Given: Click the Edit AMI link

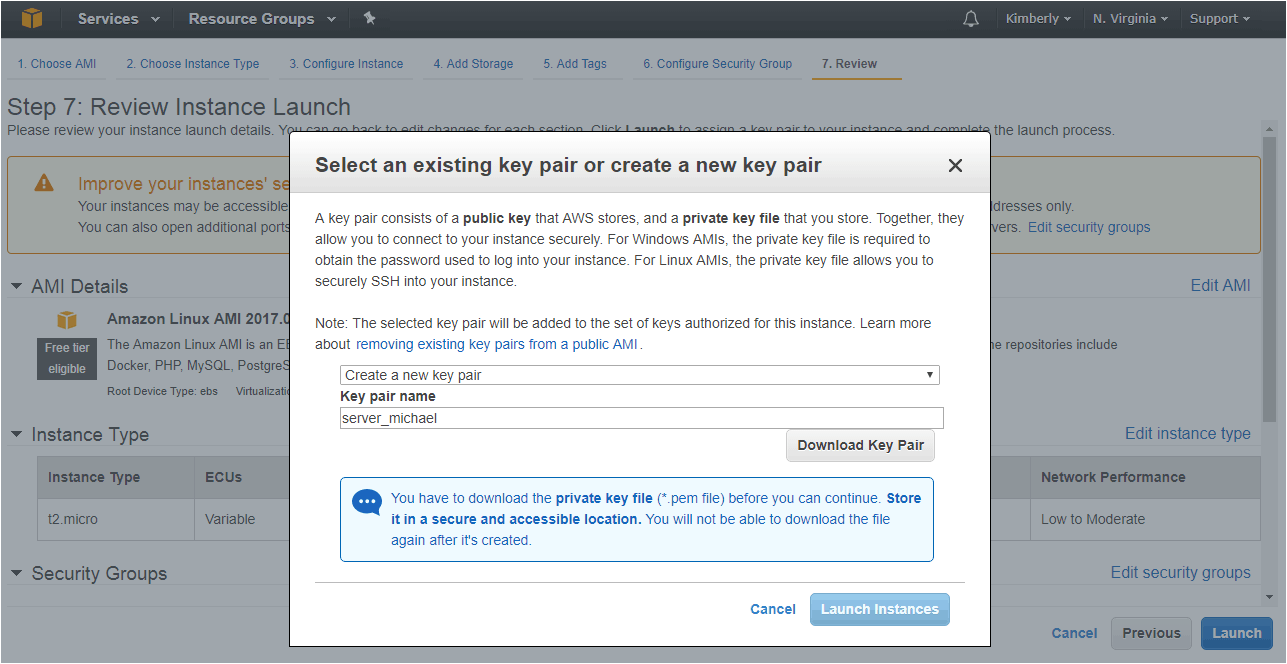Looking at the screenshot, I should (x=1220, y=285).
